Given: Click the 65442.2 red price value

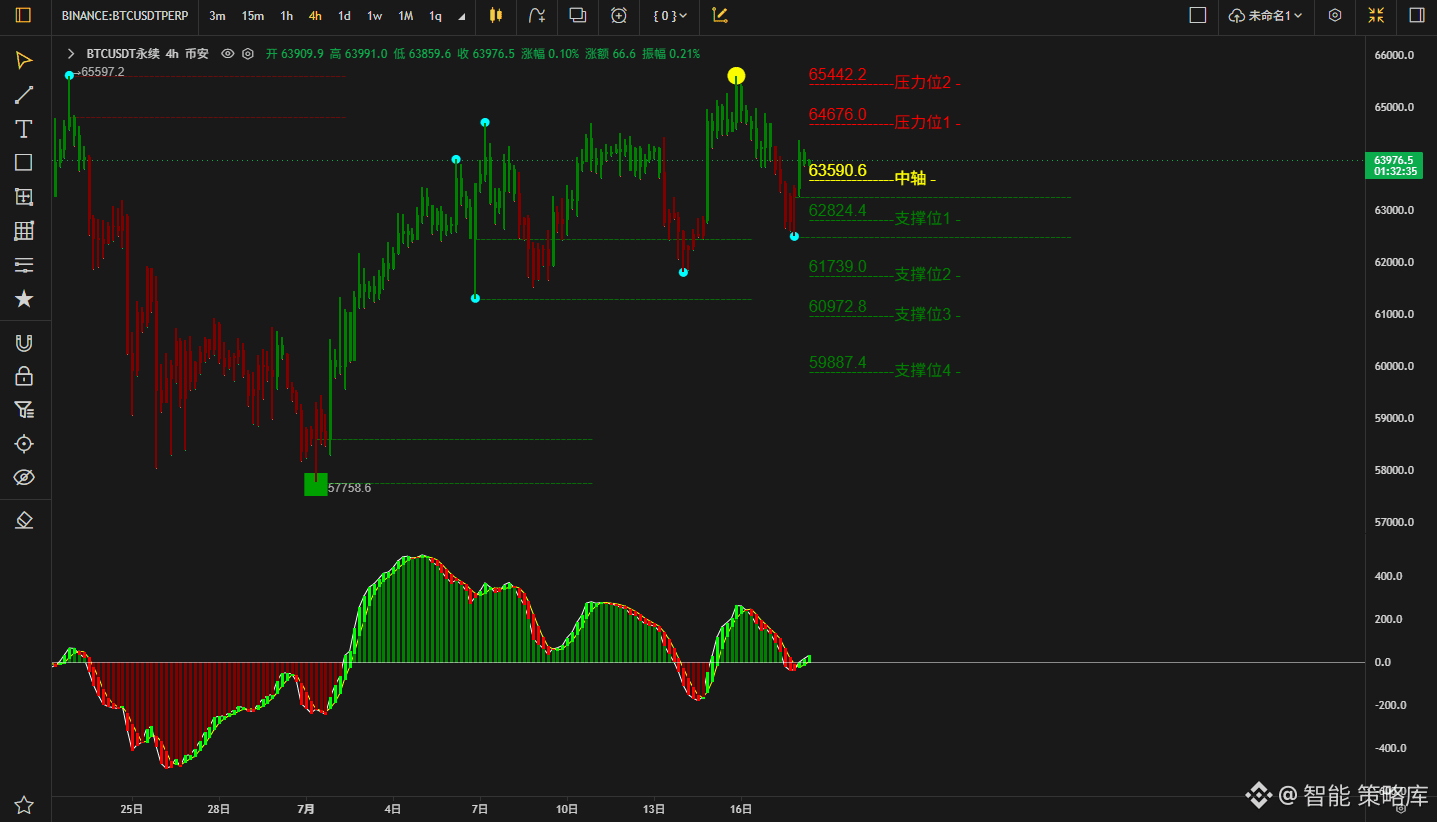Looking at the screenshot, I should (838, 75).
